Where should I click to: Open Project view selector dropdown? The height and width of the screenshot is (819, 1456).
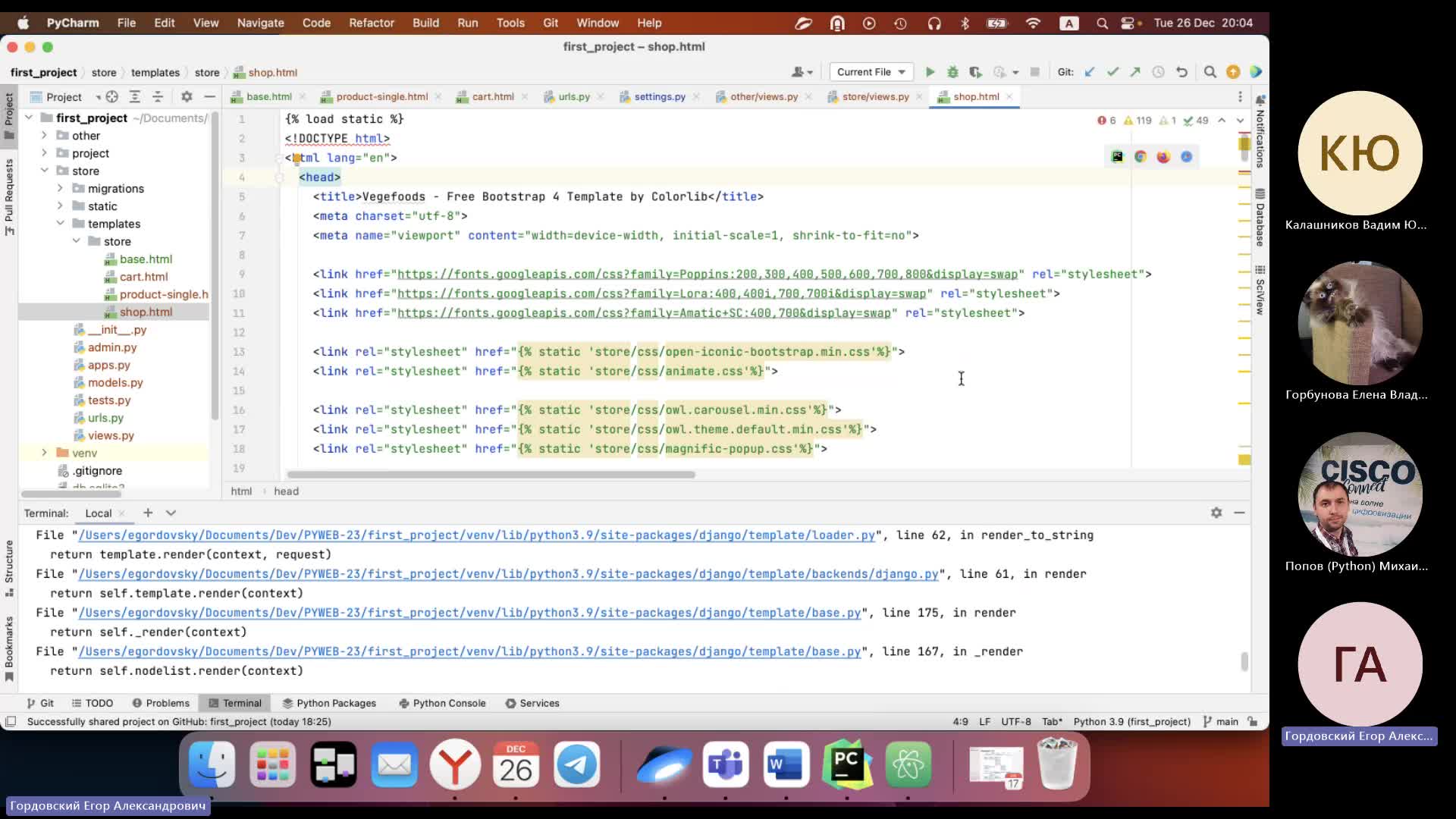coord(65,96)
